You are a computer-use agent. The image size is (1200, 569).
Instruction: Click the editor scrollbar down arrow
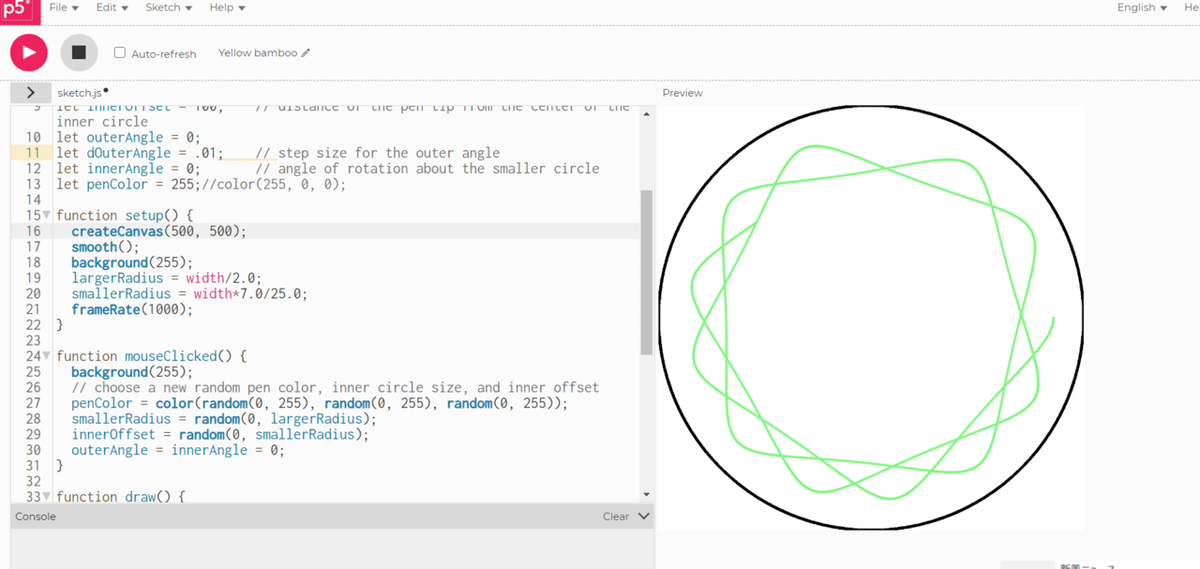645,494
